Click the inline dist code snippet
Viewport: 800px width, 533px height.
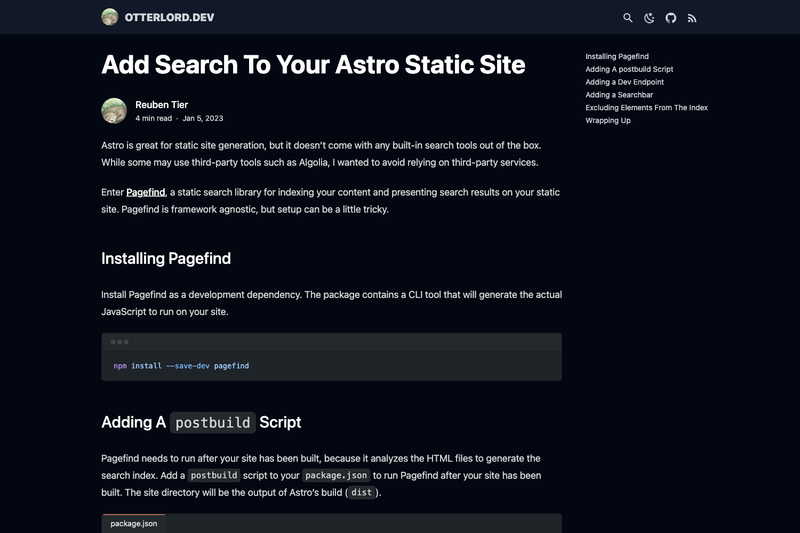pyautogui.click(x=361, y=492)
